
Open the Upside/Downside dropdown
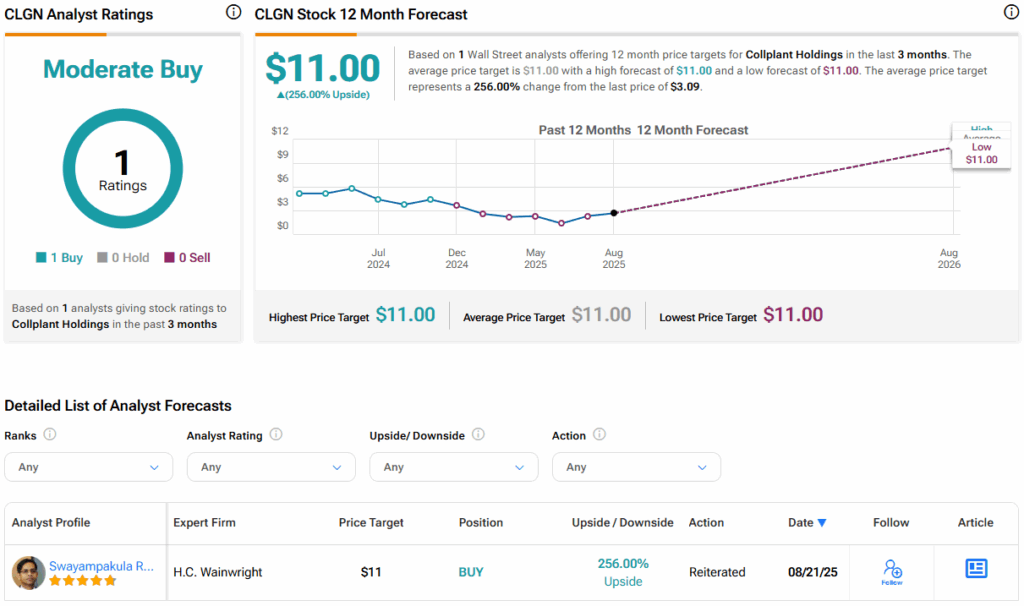click(453, 467)
